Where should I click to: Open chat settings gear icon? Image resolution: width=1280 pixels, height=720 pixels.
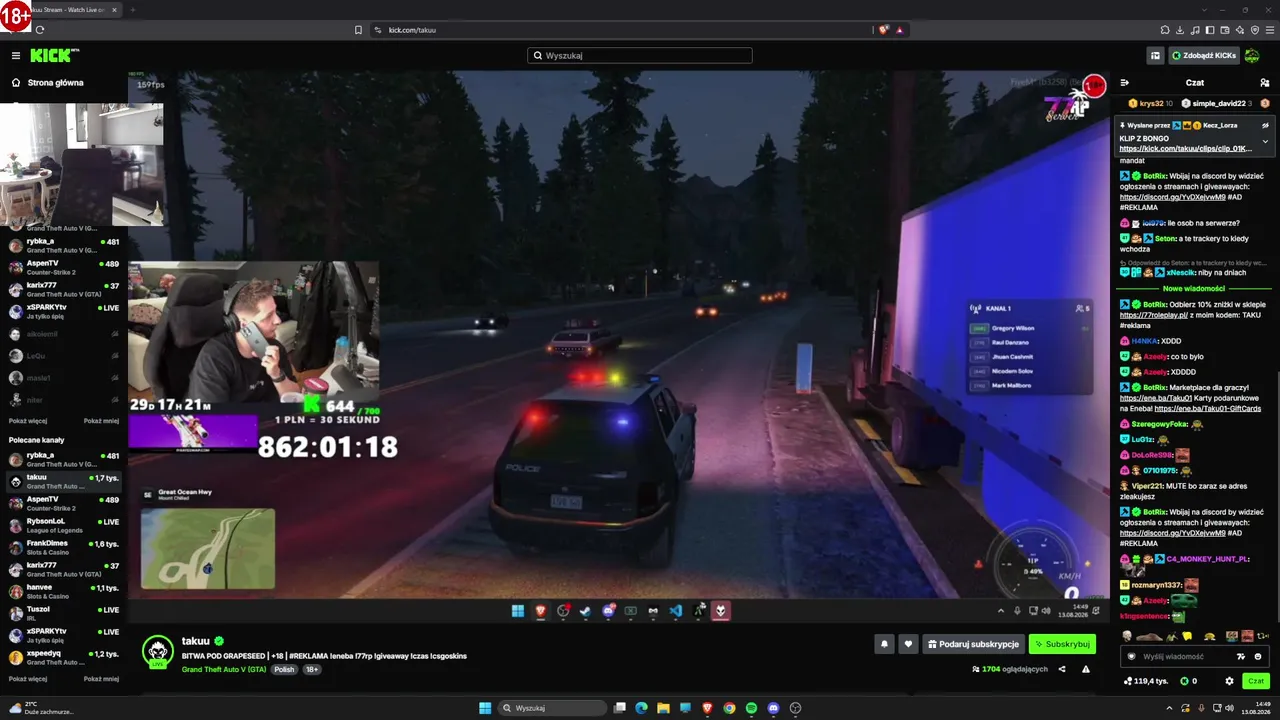[x=1229, y=681]
